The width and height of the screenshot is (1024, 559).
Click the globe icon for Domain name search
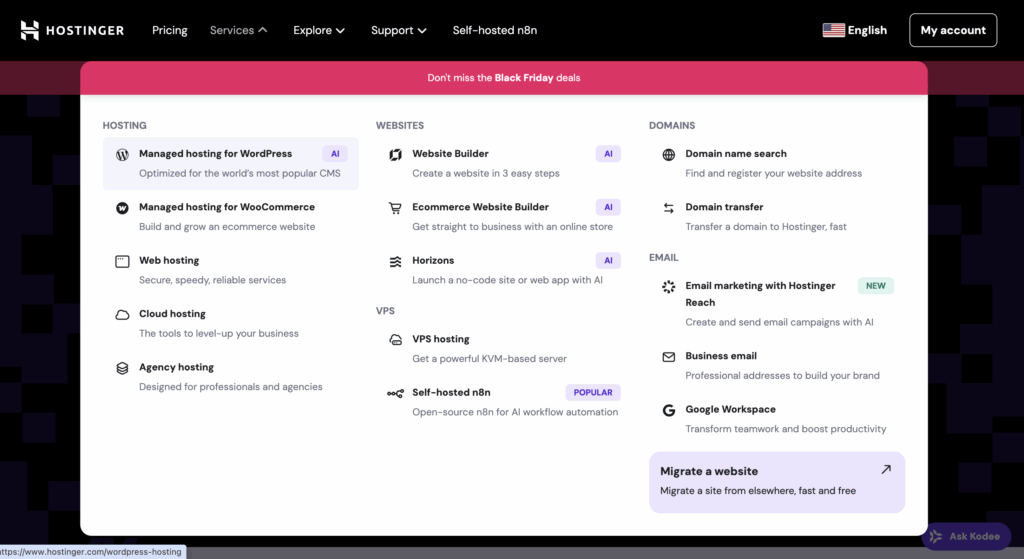click(668, 155)
